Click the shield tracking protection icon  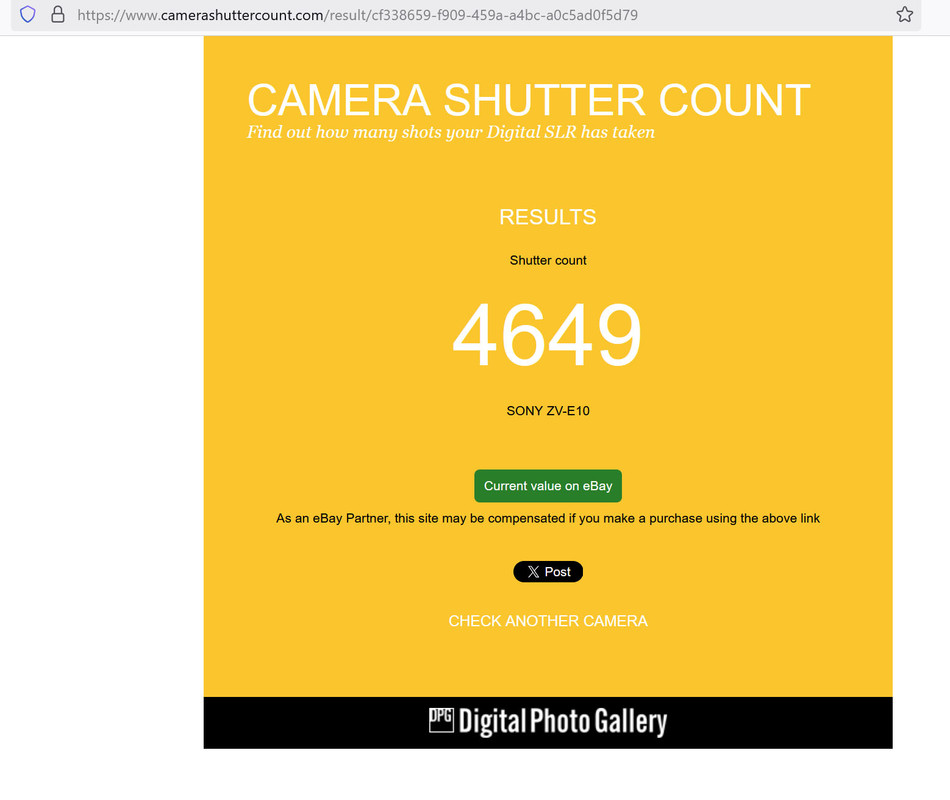tap(28, 15)
